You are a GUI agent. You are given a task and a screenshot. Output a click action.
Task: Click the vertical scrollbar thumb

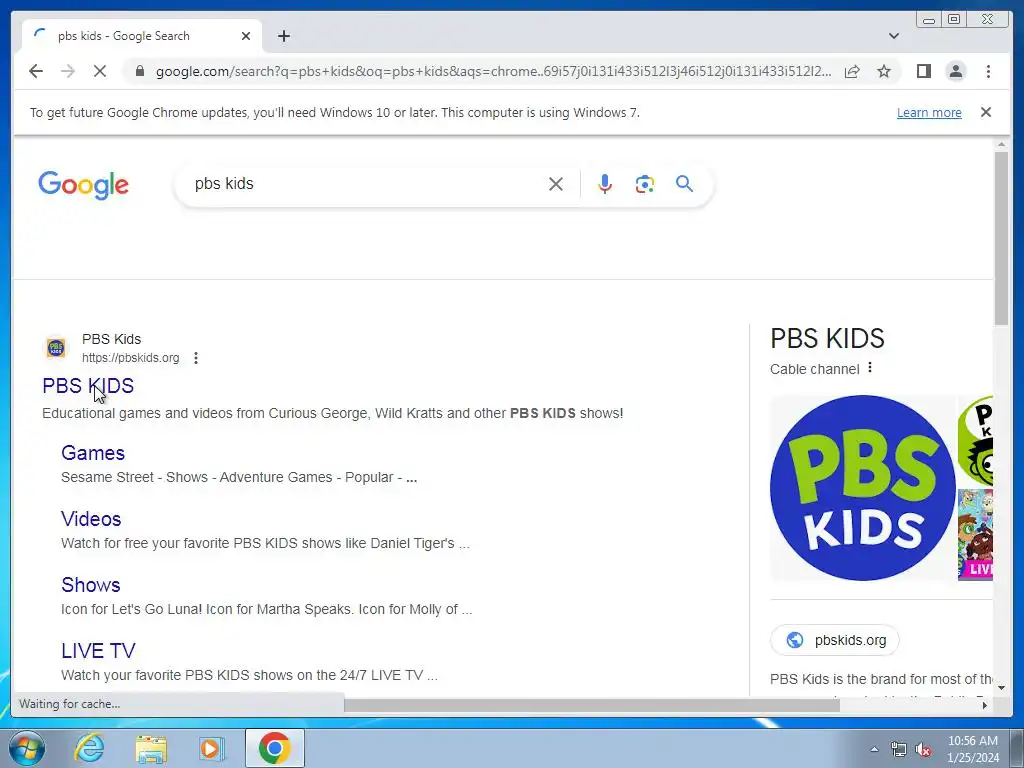click(1001, 238)
